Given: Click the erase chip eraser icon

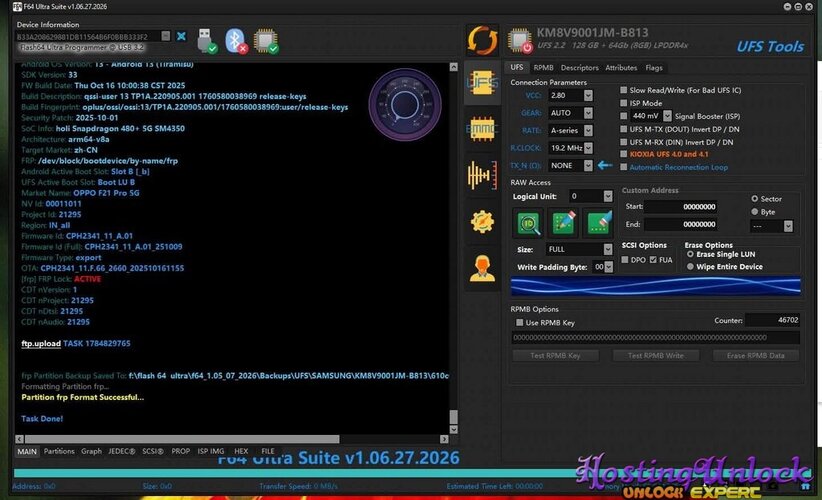Looking at the screenshot, I should point(599,223).
